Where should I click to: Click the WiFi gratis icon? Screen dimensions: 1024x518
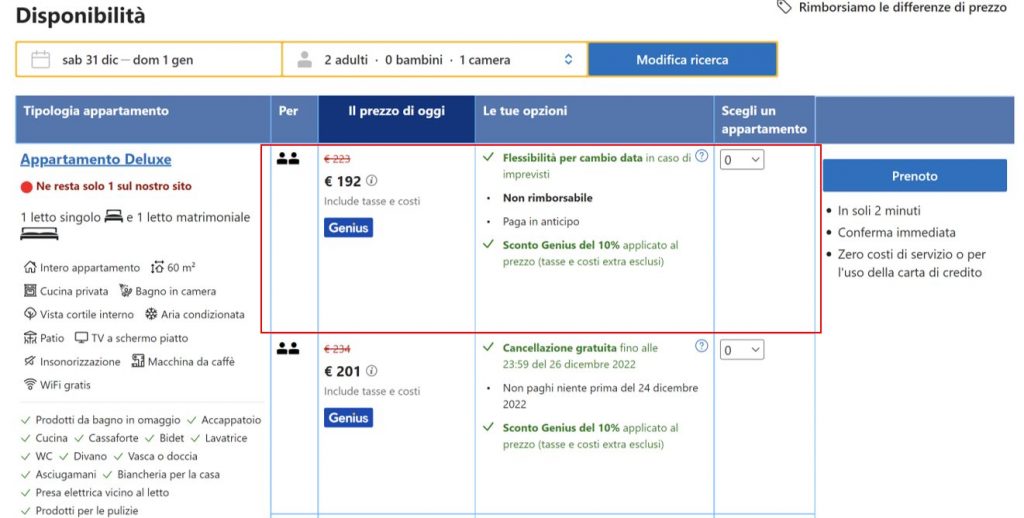(30, 385)
